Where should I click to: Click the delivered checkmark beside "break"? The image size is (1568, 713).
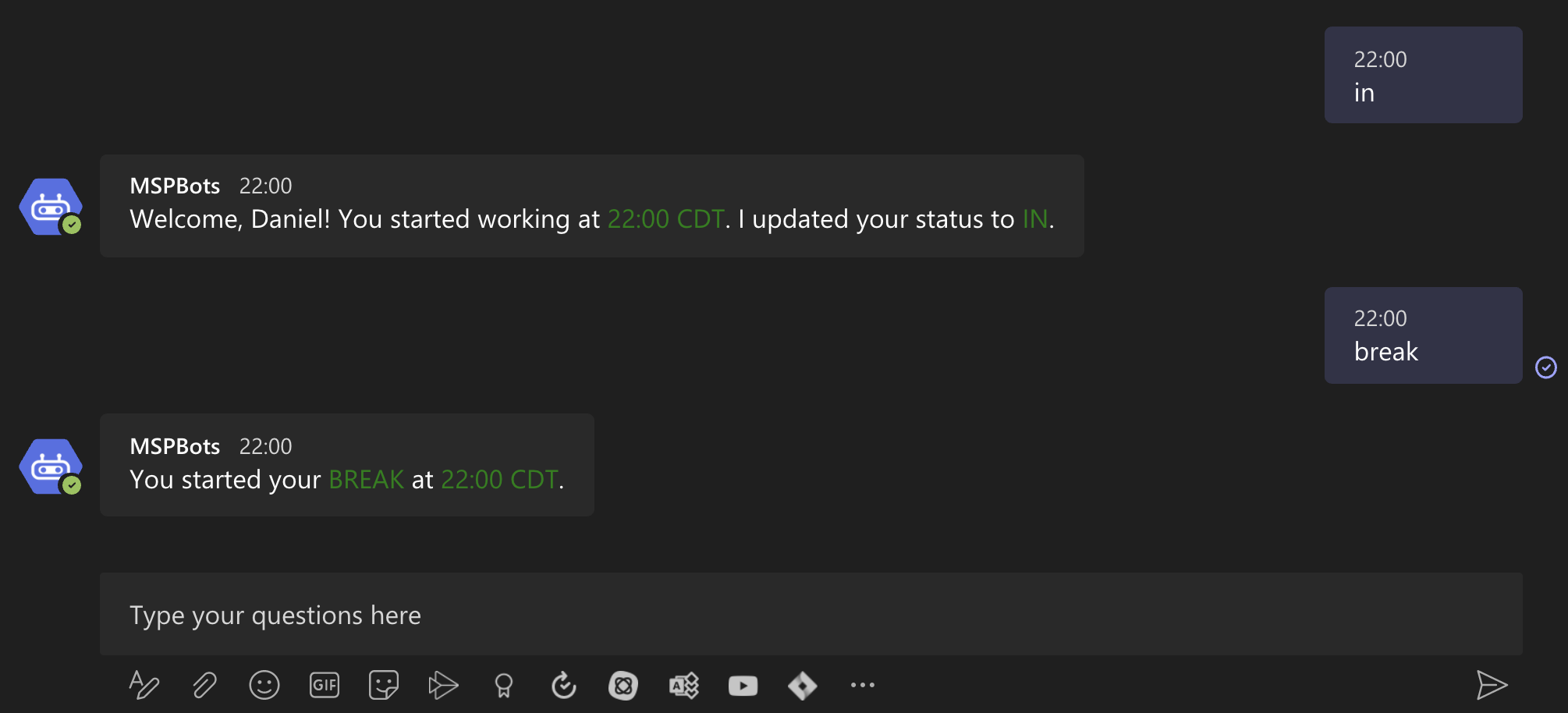(1545, 367)
